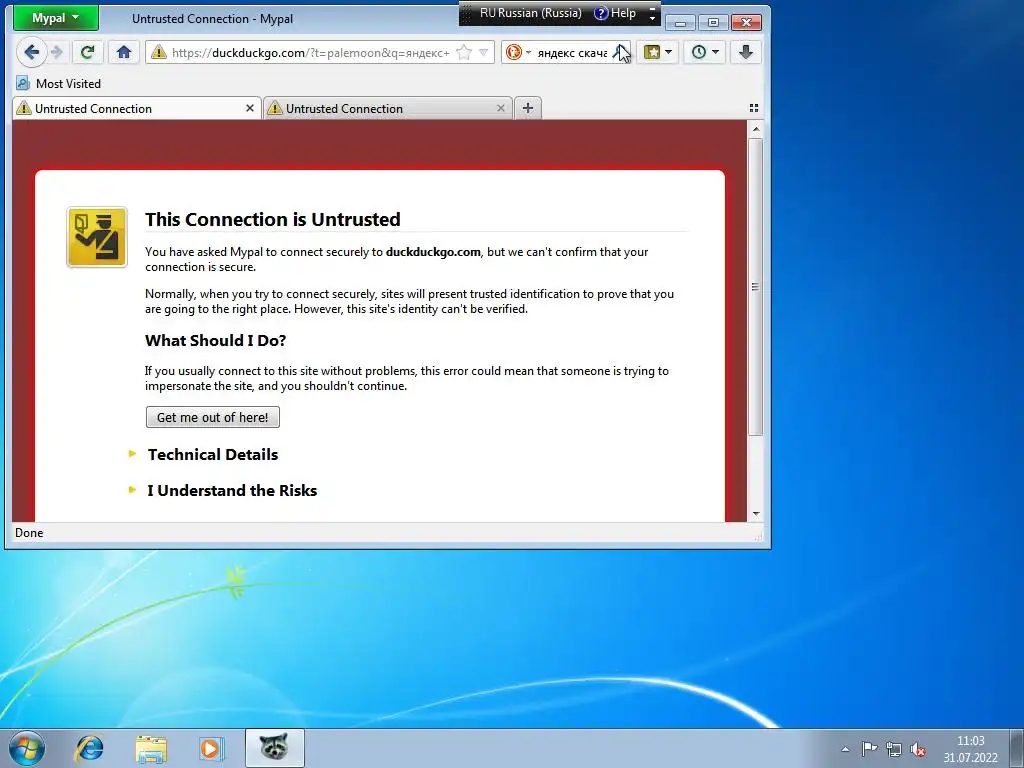Click the Mypal raccoon taskbar button
Viewport: 1024px width, 768px height.
274,748
